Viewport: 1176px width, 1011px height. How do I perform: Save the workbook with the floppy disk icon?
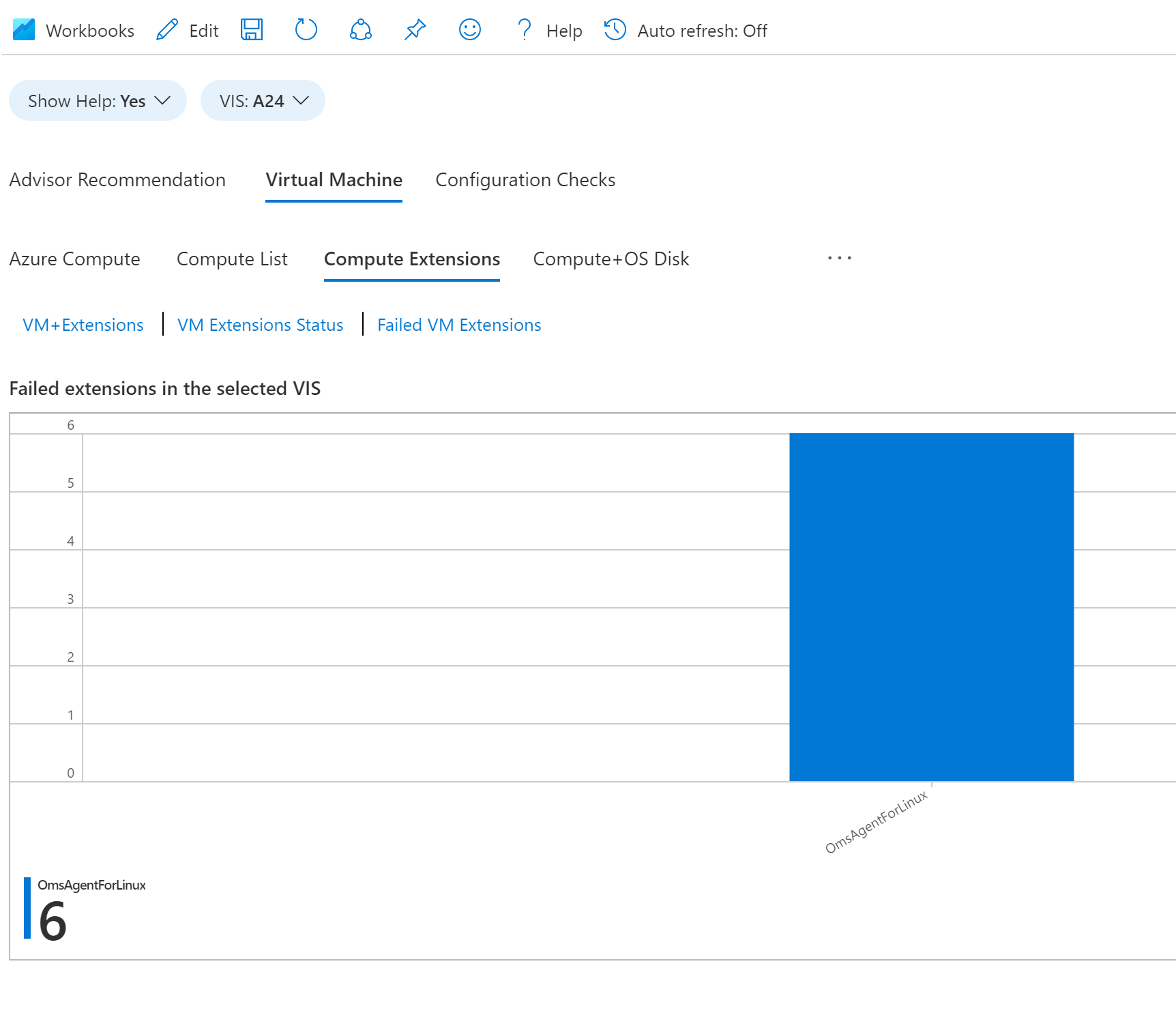252,30
